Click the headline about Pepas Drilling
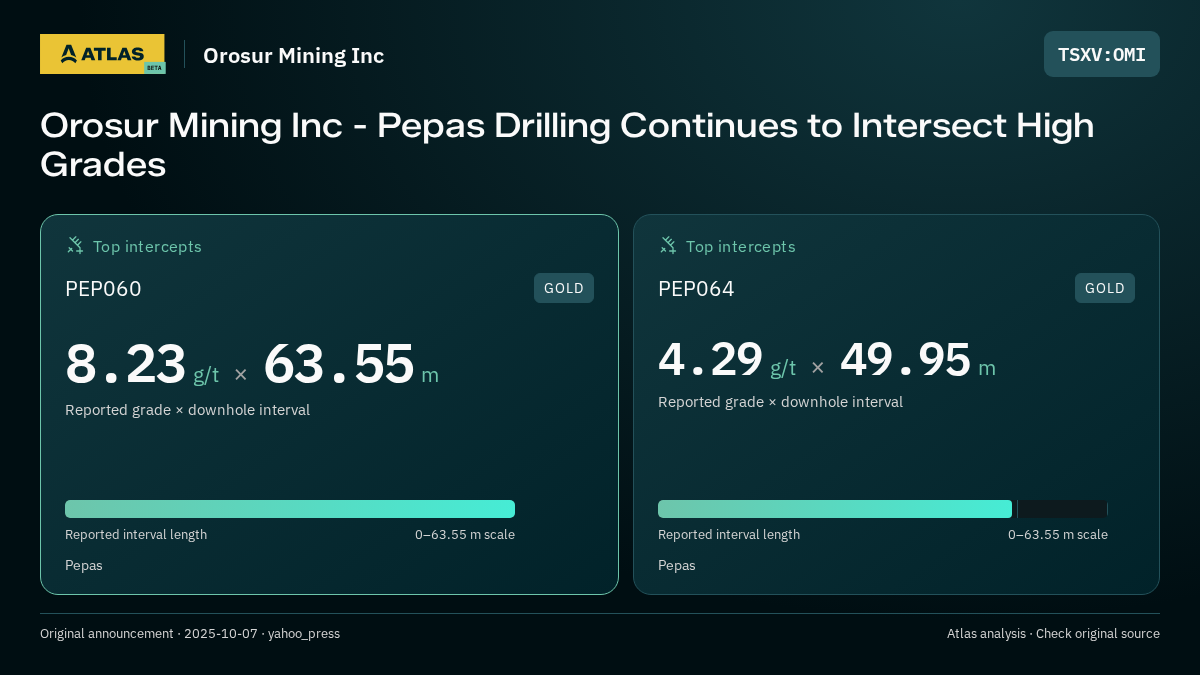 [x=567, y=145]
